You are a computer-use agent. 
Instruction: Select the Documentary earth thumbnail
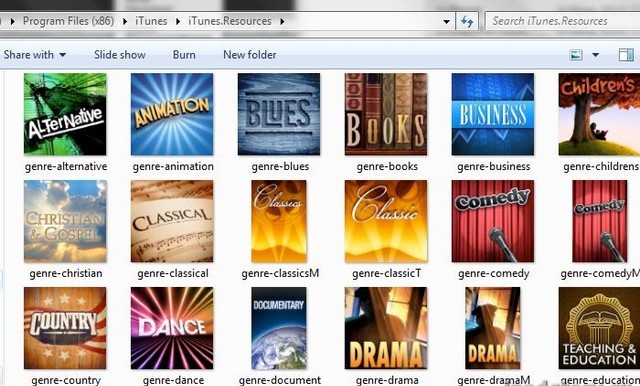[x=279, y=328]
